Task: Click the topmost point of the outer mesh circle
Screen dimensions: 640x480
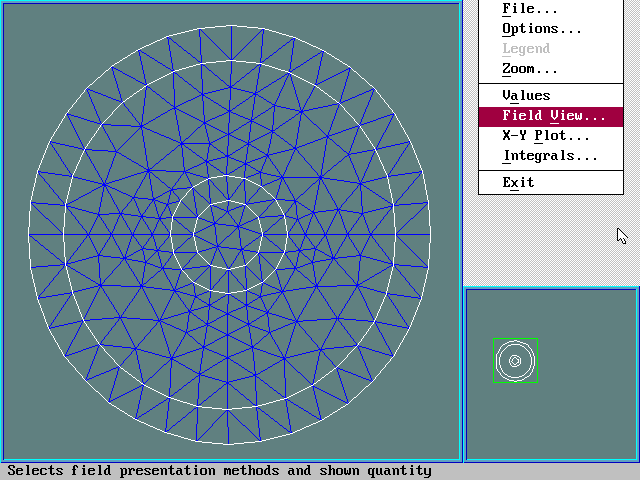Action: point(229,26)
